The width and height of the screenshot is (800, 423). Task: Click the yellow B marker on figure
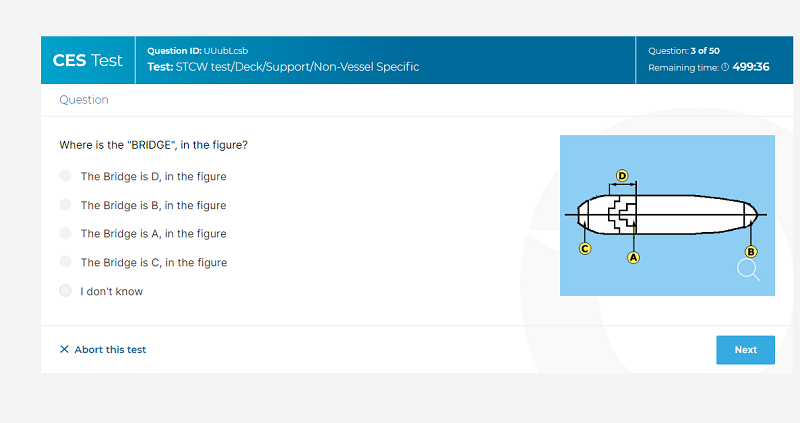pyautogui.click(x=752, y=251)
